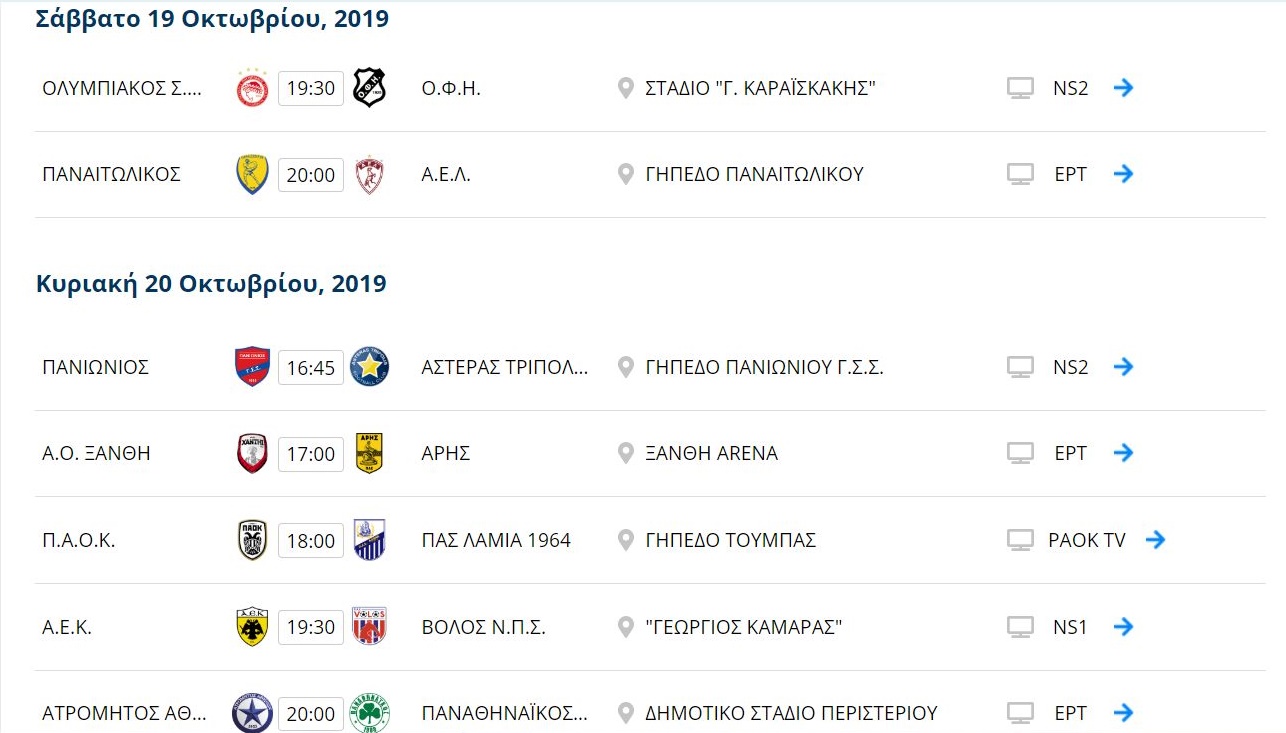Open the PAOK TV match details arrow
Screen dimensions: 1286x733
tap(1156, 540)
